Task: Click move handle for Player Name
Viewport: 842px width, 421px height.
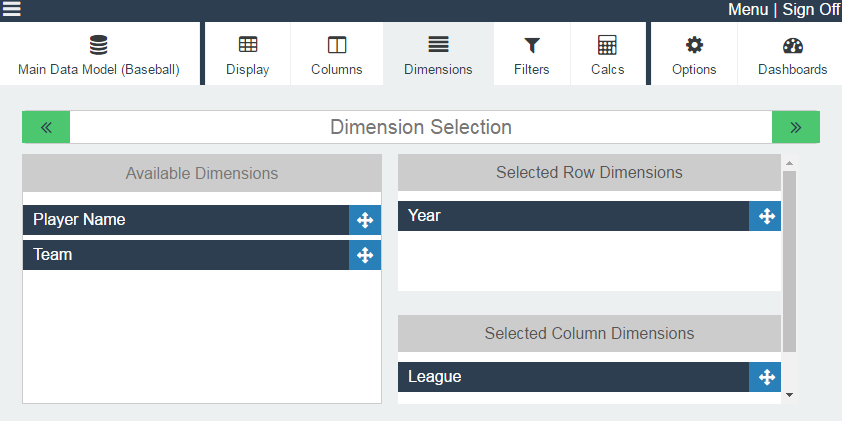Action: point(365,220)
